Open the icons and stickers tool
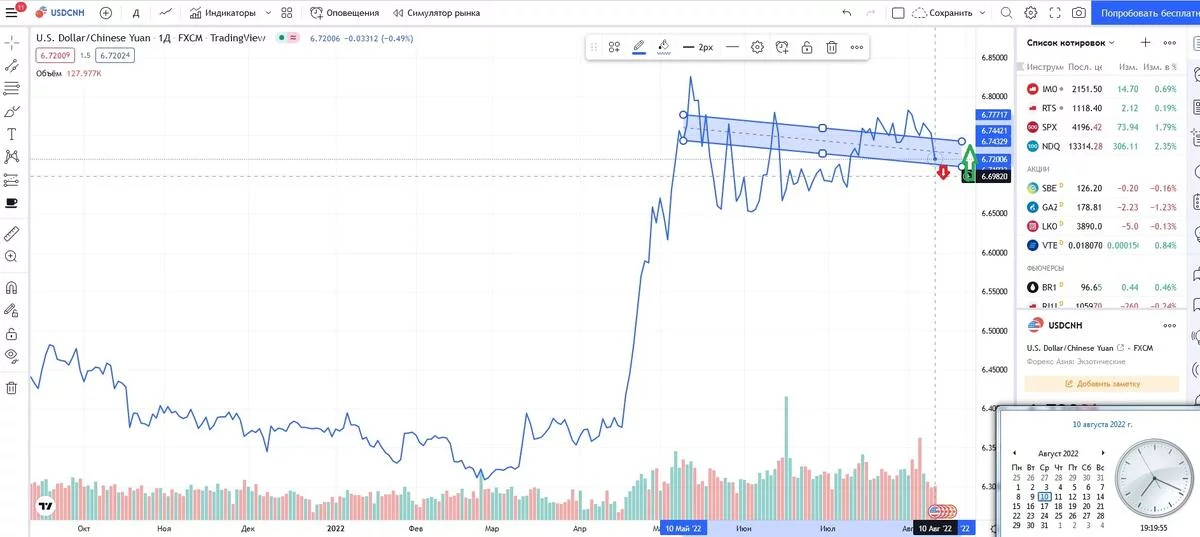Screen dimensions: 1200x537 (11, 203)
